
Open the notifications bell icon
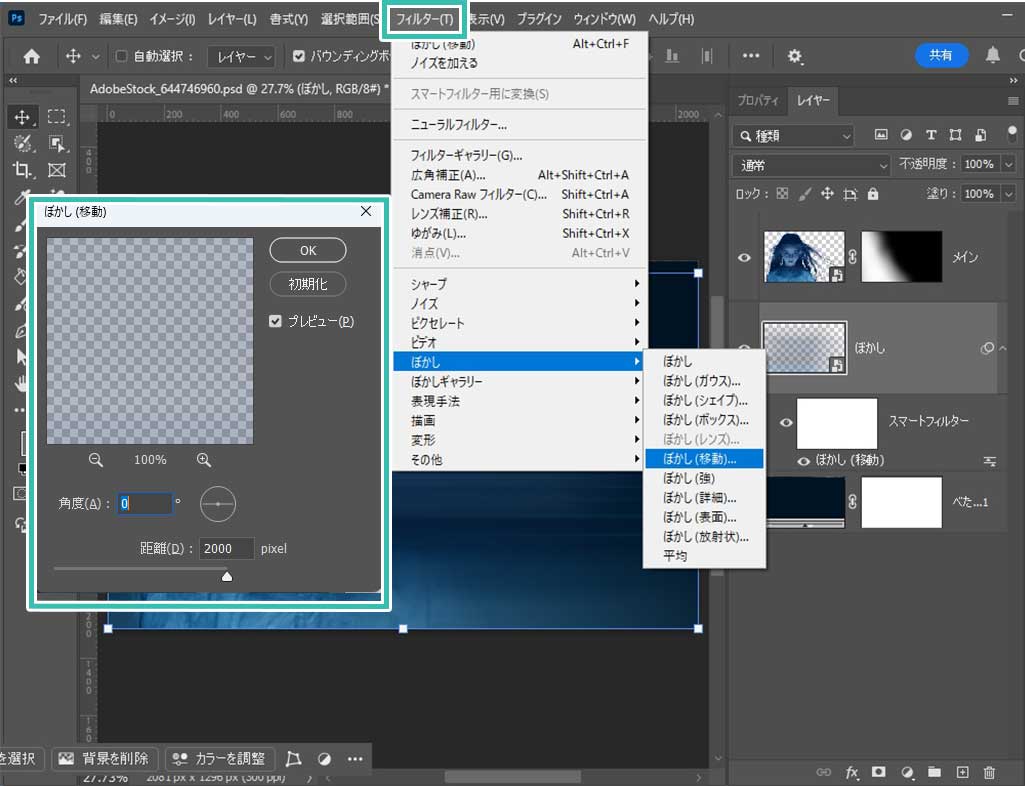click(x=993, y=56)
